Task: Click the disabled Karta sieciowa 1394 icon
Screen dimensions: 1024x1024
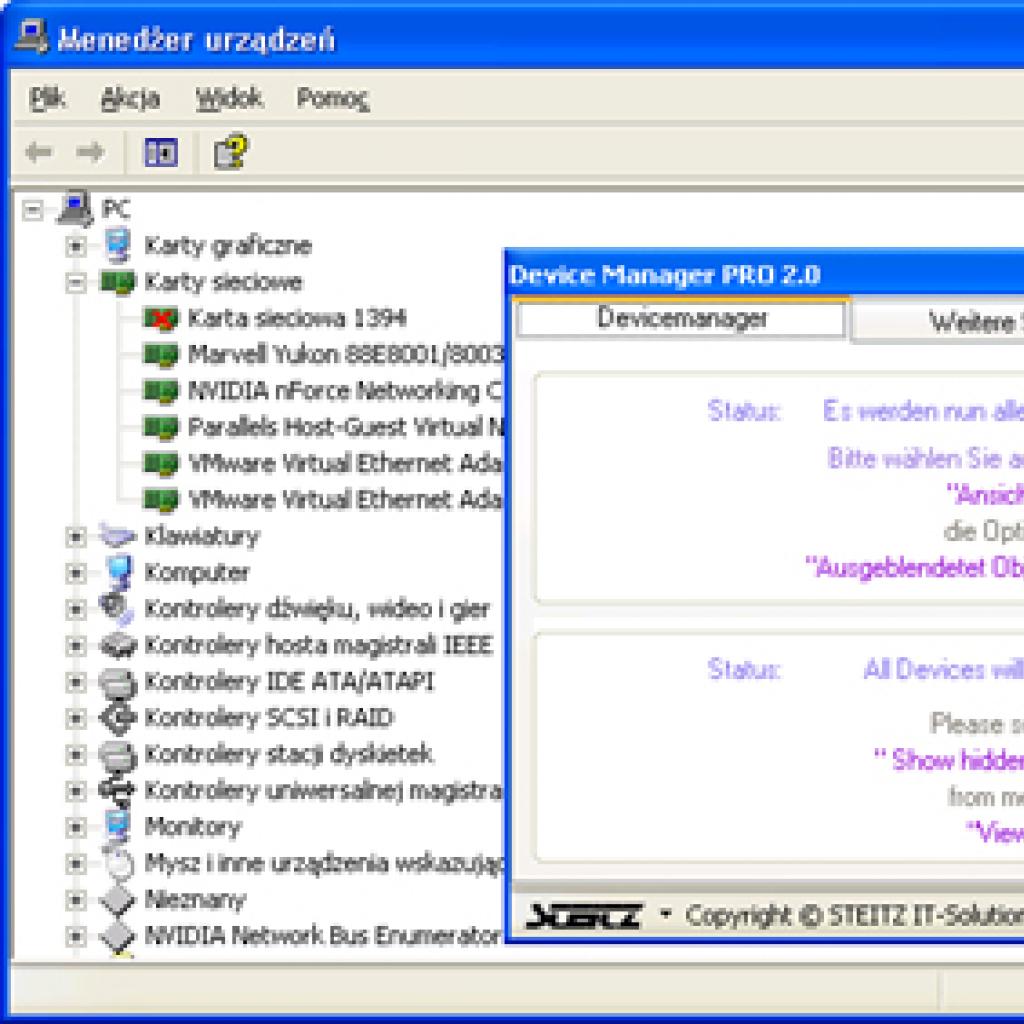Action: click(x=161, y=319)
